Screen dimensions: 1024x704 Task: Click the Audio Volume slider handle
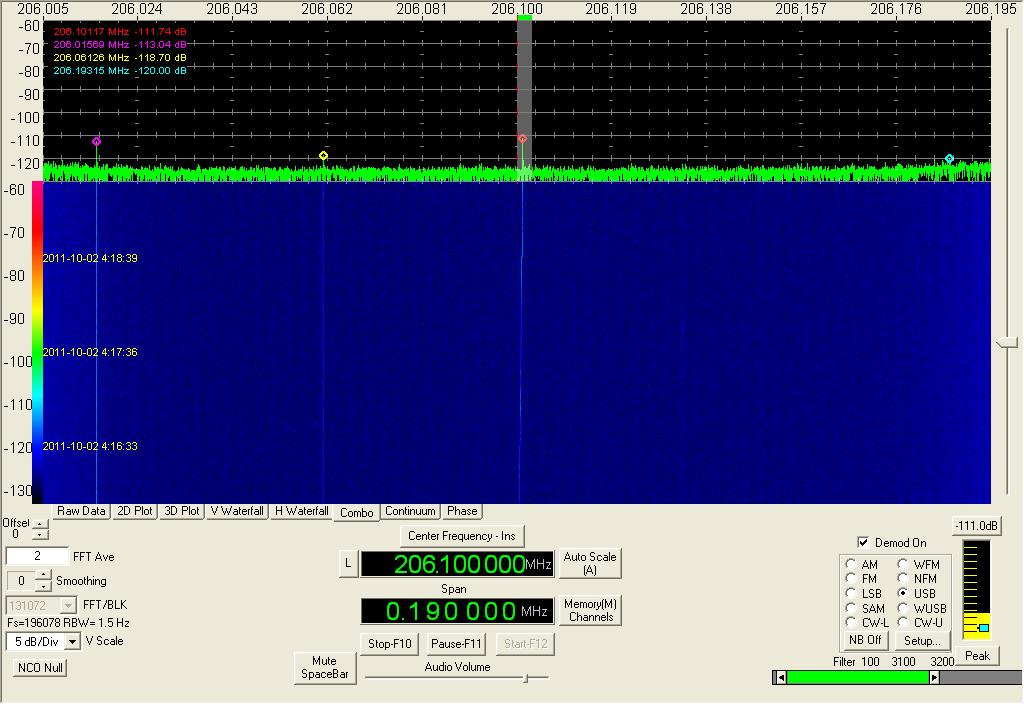point(525,678)
